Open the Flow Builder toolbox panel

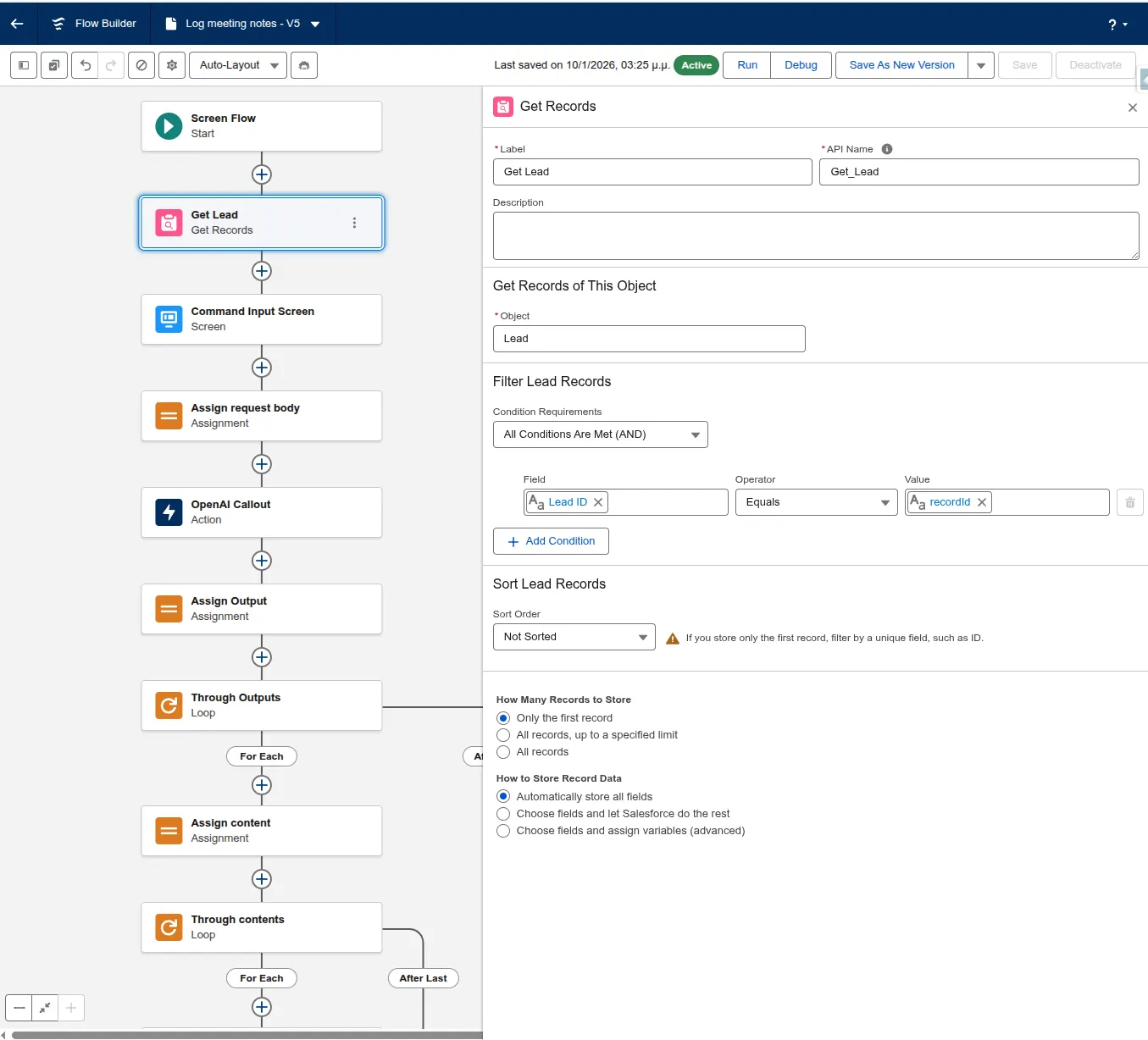pyautogui.click(x=23, y=65)
